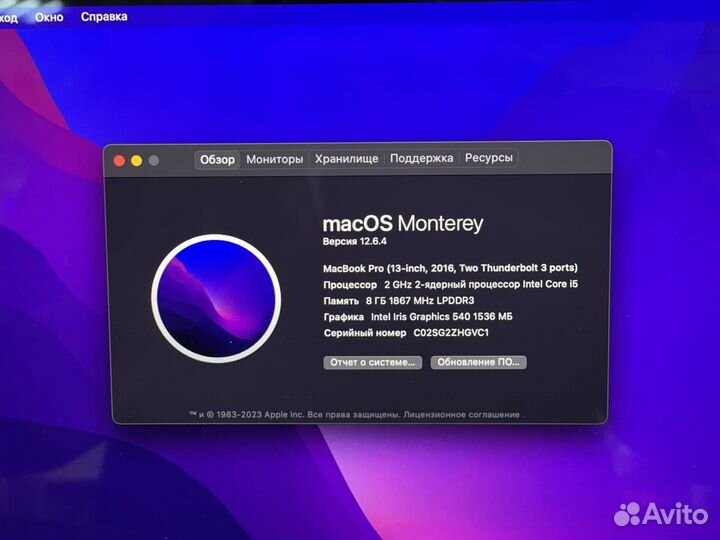Select the Обзор tab
720x540 pixels.
click(x=217, y=160)
